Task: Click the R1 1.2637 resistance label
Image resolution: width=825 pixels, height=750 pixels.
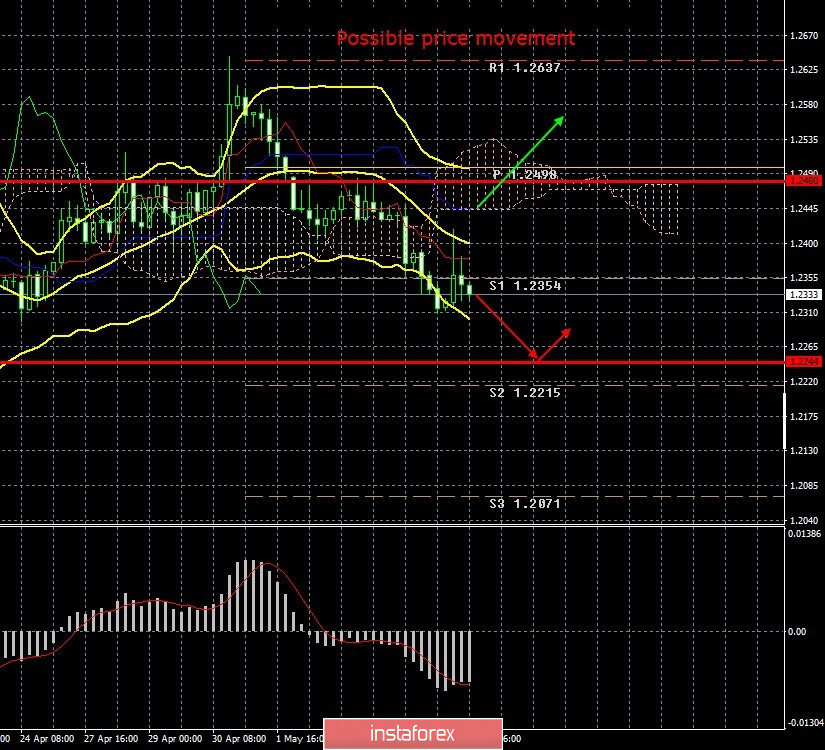Action: click(x=525, y=68)
